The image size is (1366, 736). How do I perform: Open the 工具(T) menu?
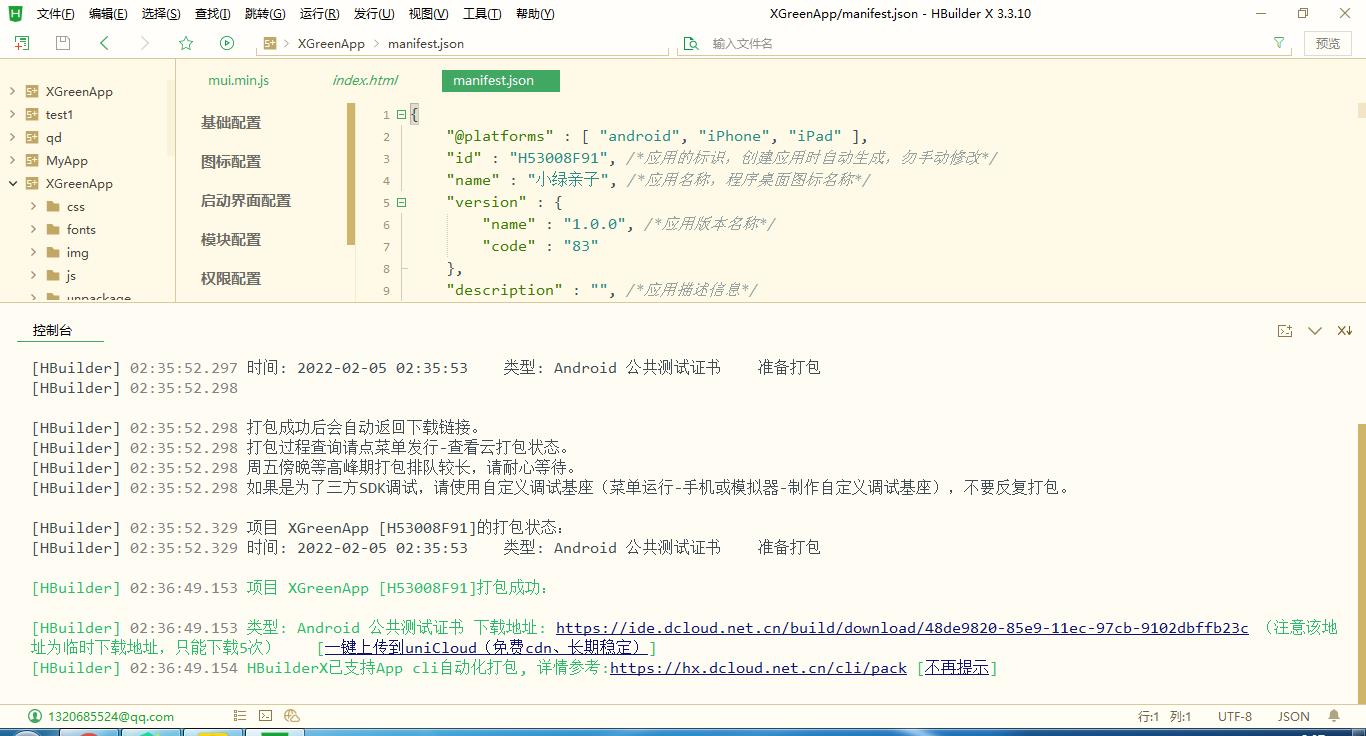click(482, 14)
